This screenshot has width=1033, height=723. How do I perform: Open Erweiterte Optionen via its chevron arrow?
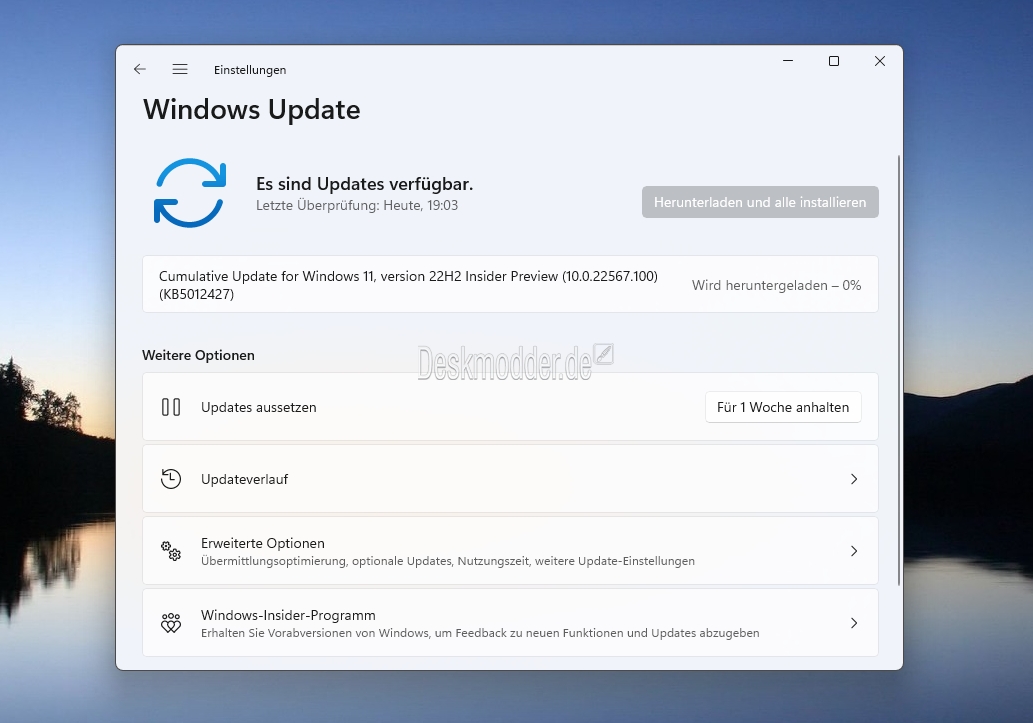[854, 551]
